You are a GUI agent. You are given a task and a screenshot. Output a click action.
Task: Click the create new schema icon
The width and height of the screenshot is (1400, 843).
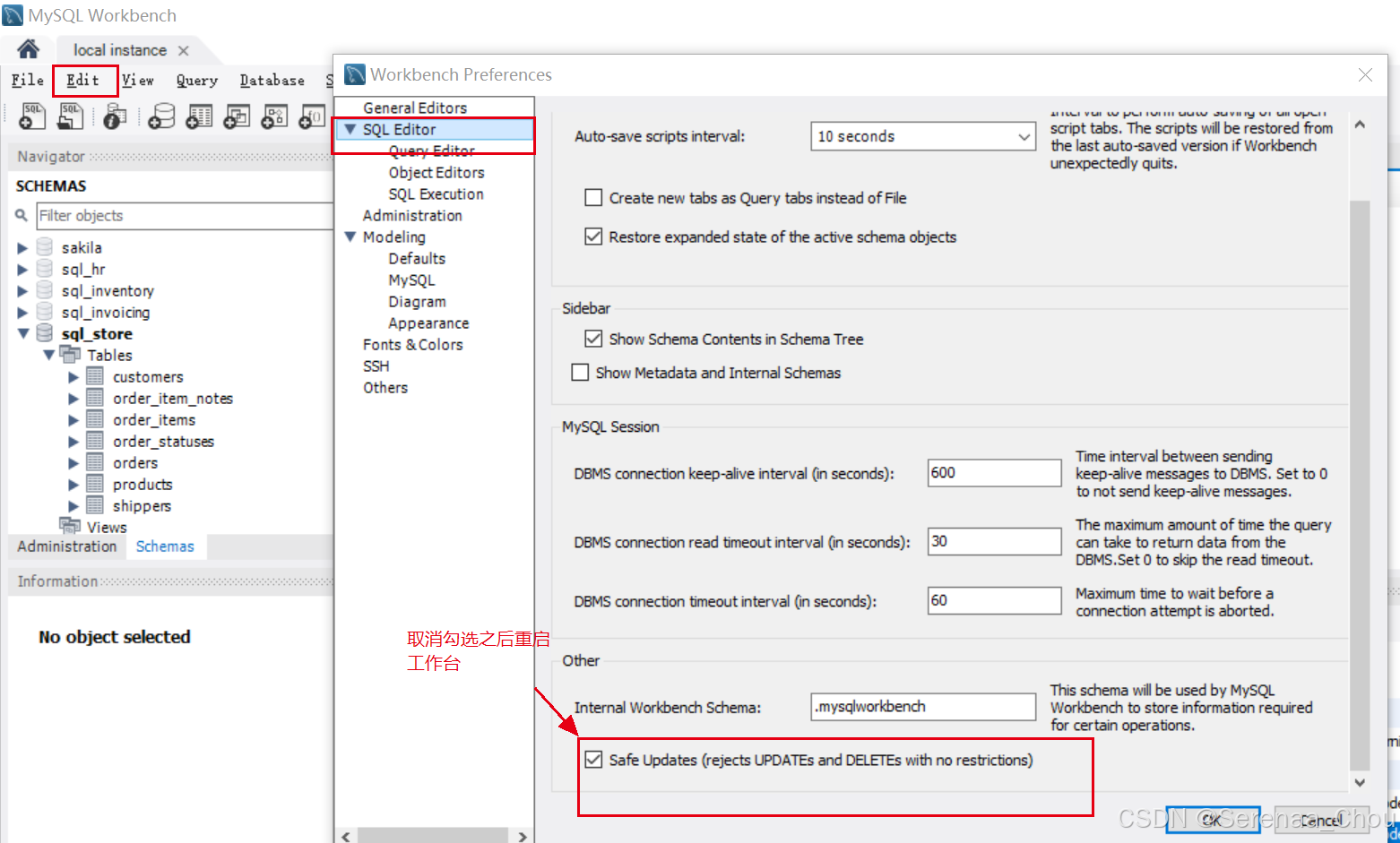pos(161,116)
